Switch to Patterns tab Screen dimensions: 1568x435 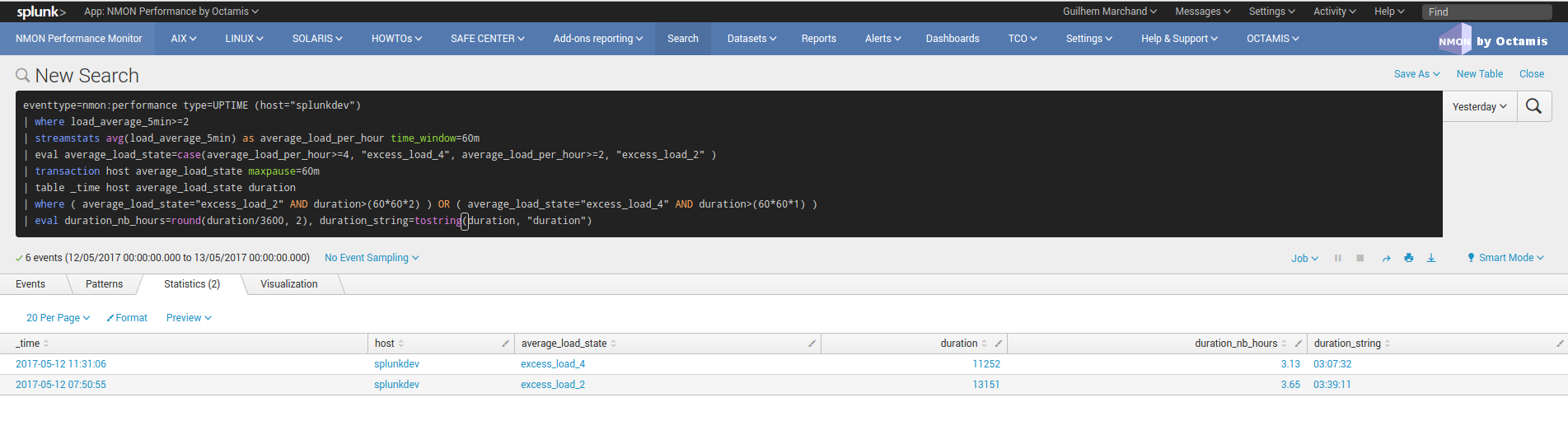(x=104, y=284)
